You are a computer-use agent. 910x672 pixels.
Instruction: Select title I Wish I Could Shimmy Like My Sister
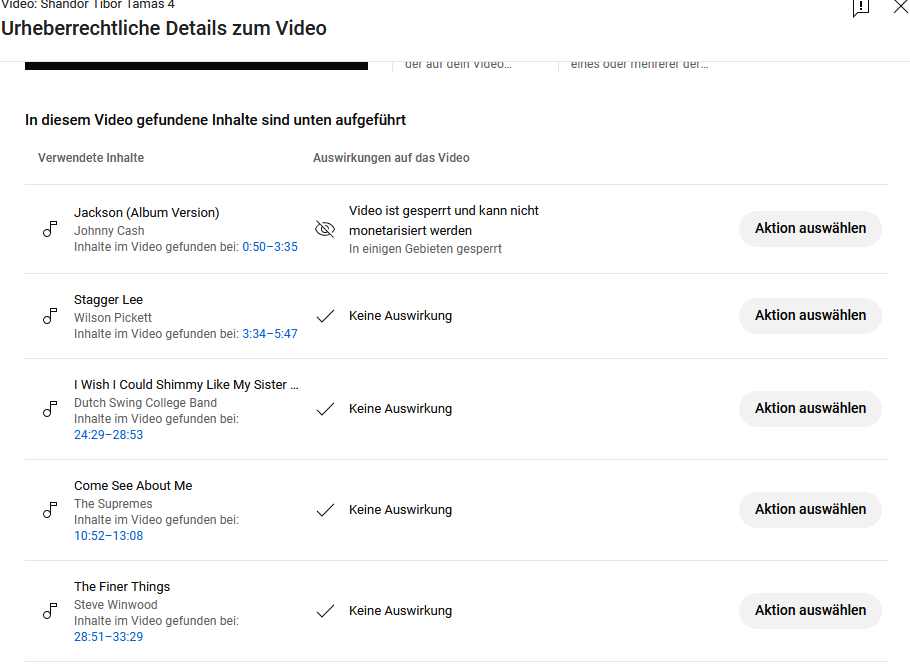(x=186, y=385)
